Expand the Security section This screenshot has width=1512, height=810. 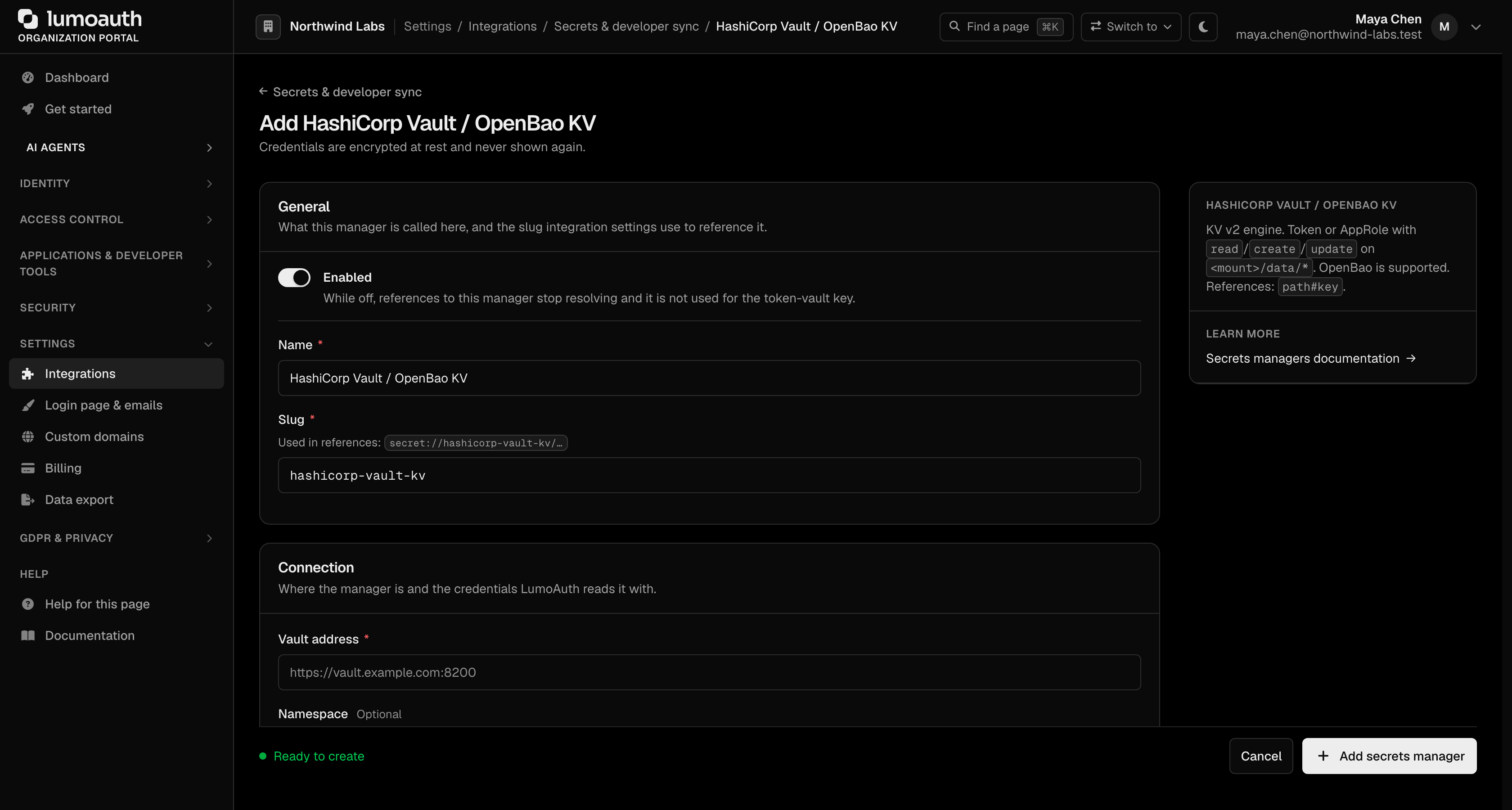click(x=116, y=307)
